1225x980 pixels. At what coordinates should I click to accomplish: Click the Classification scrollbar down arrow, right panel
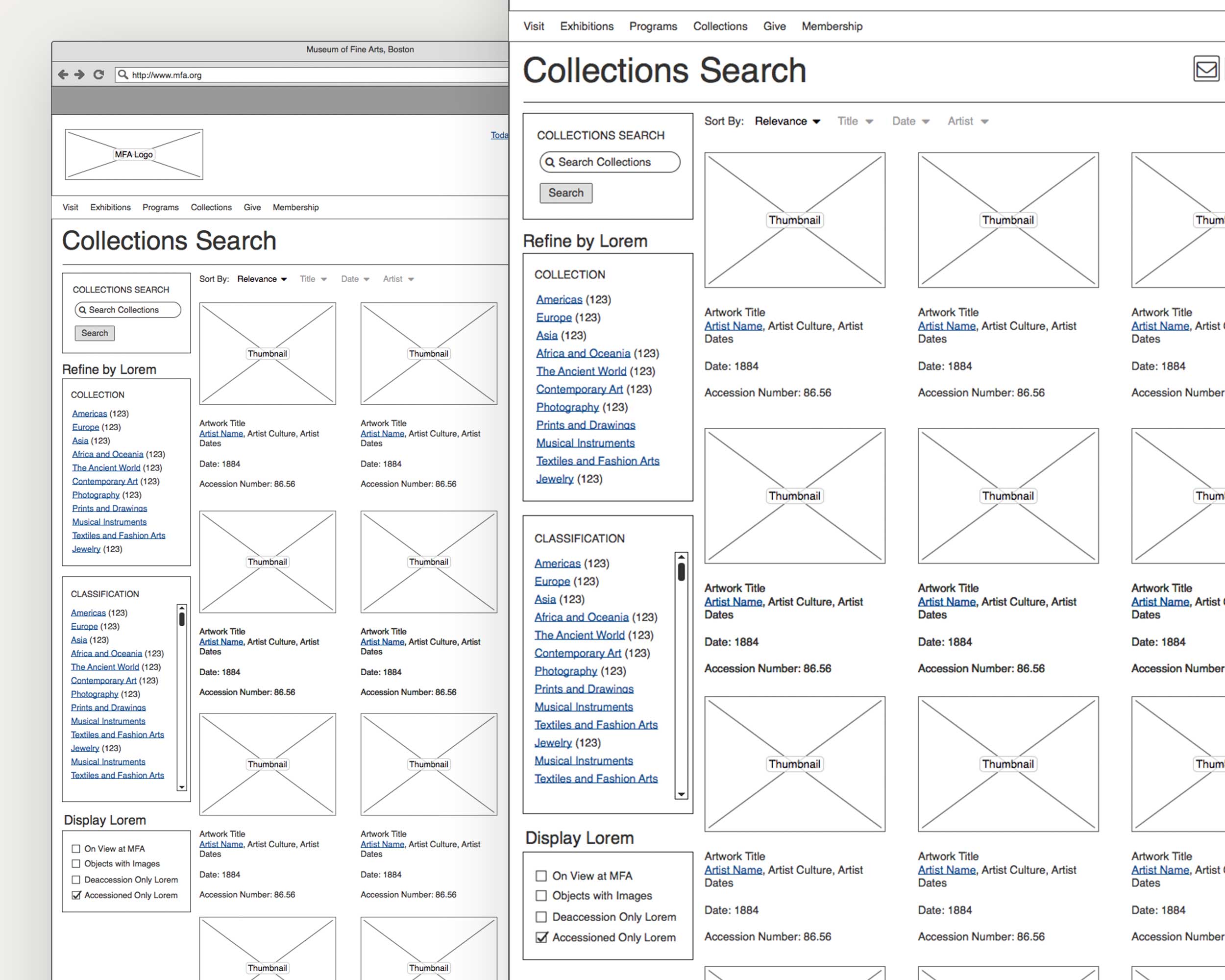point(681,794)
